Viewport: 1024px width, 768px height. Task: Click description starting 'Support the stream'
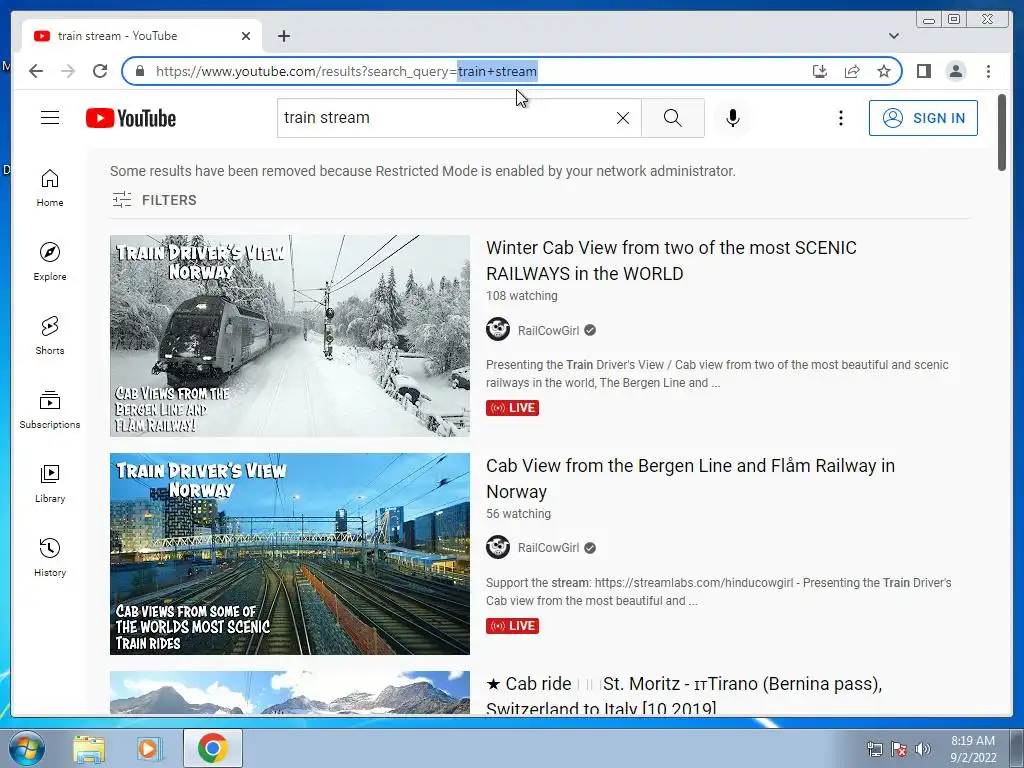718,592
